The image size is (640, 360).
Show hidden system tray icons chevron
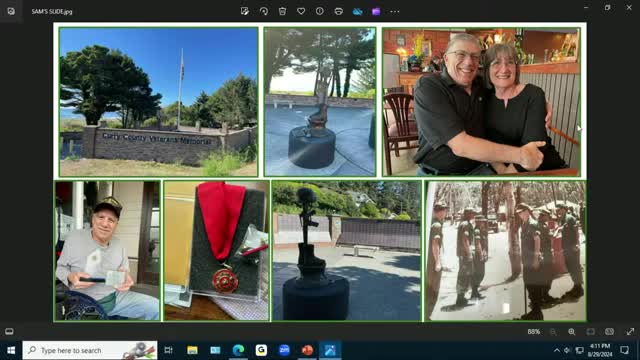[557, 350]
